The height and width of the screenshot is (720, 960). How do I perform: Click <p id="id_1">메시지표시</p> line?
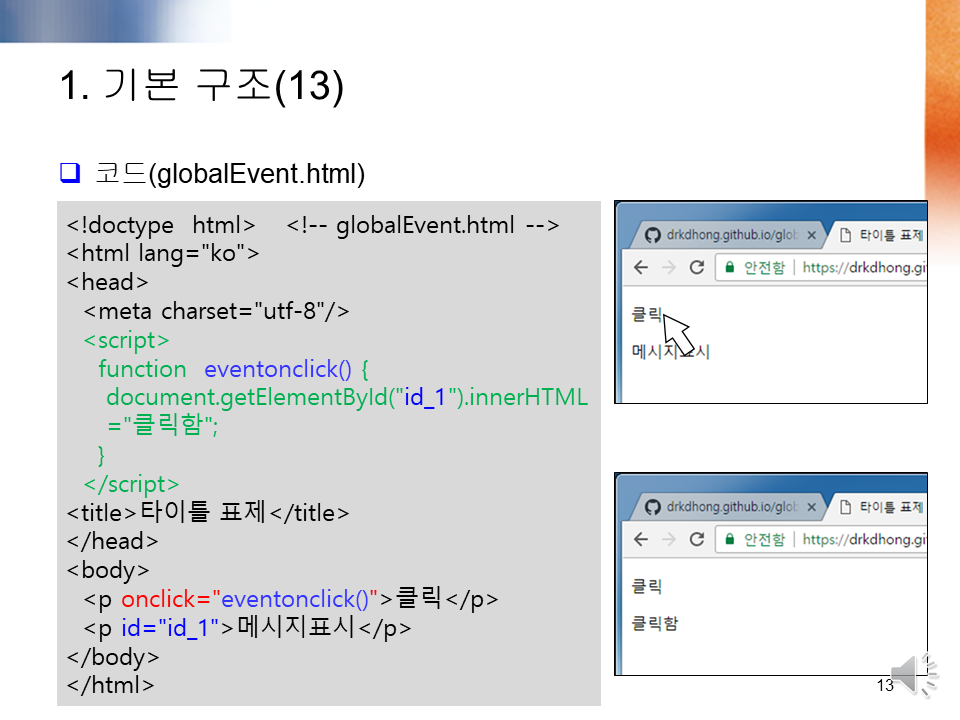247,628
